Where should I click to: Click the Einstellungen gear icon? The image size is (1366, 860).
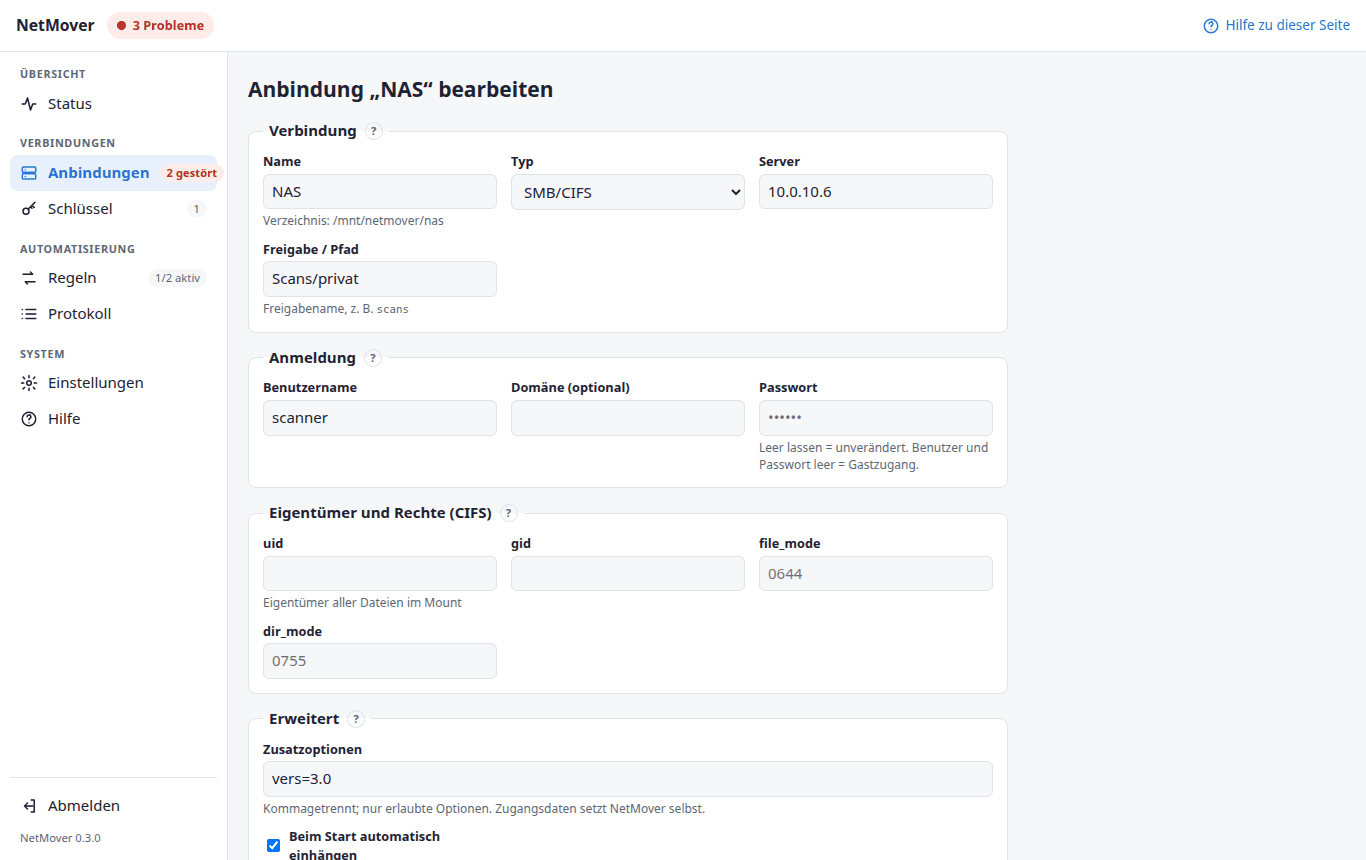click(x=29, y=383)
